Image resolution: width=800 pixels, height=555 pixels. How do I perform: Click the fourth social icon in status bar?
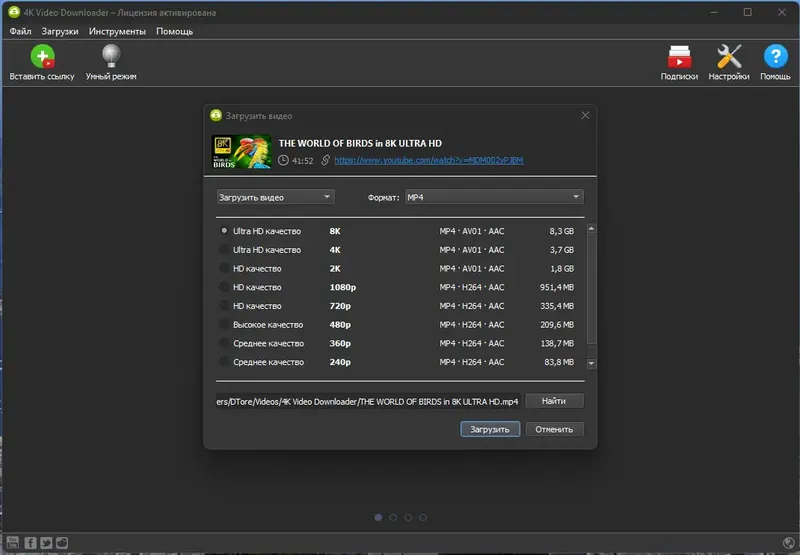[62, 543]
